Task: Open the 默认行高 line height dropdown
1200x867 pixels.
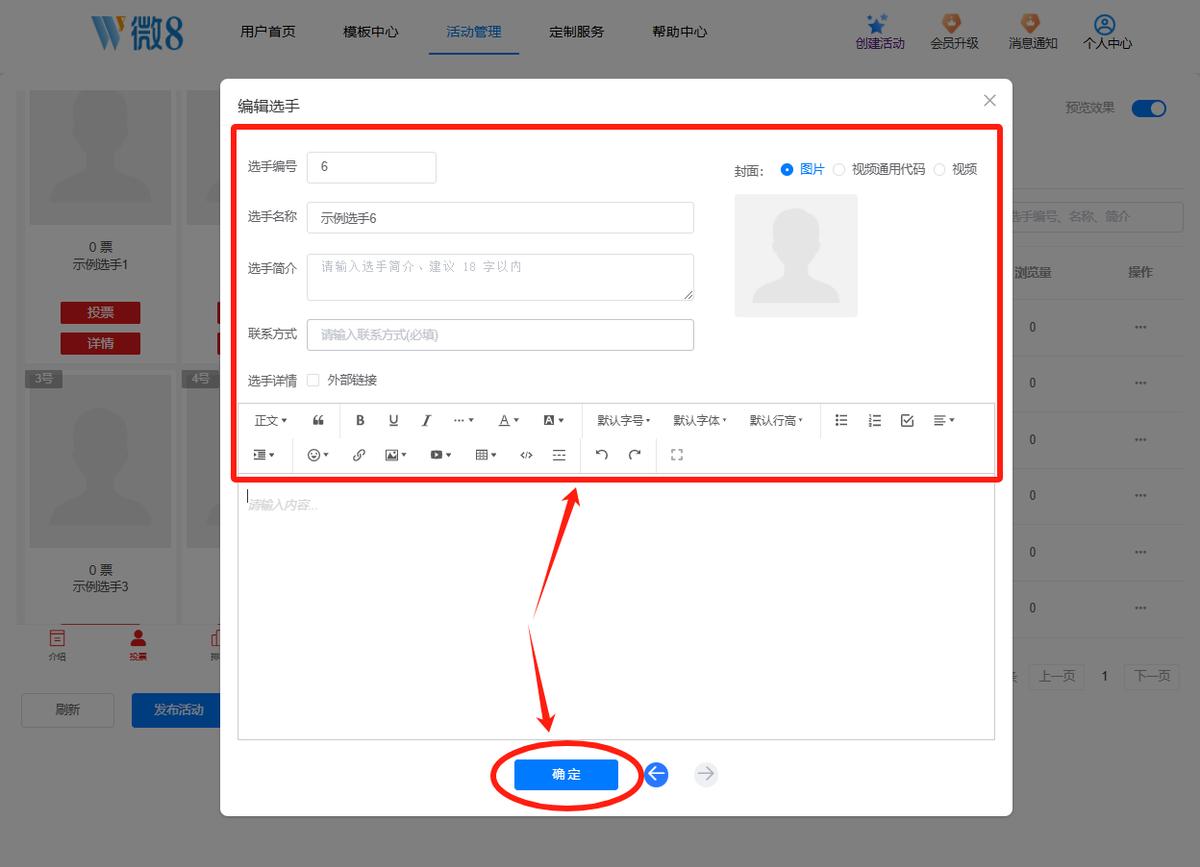Action: (777, 421)
